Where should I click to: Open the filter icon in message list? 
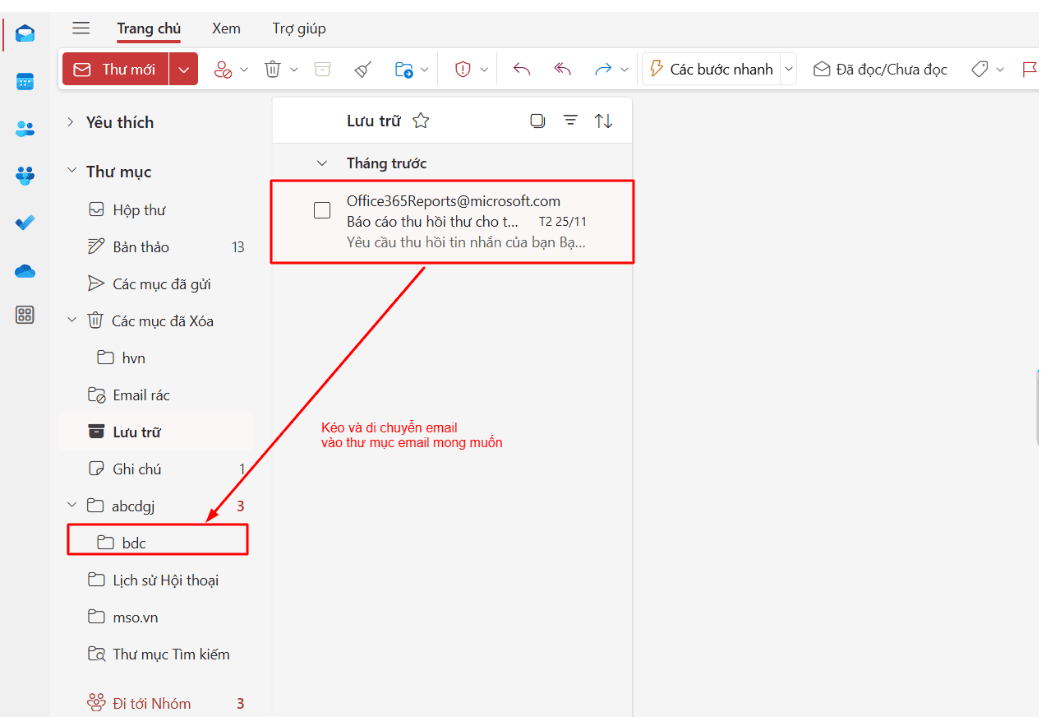pos(570,120)
